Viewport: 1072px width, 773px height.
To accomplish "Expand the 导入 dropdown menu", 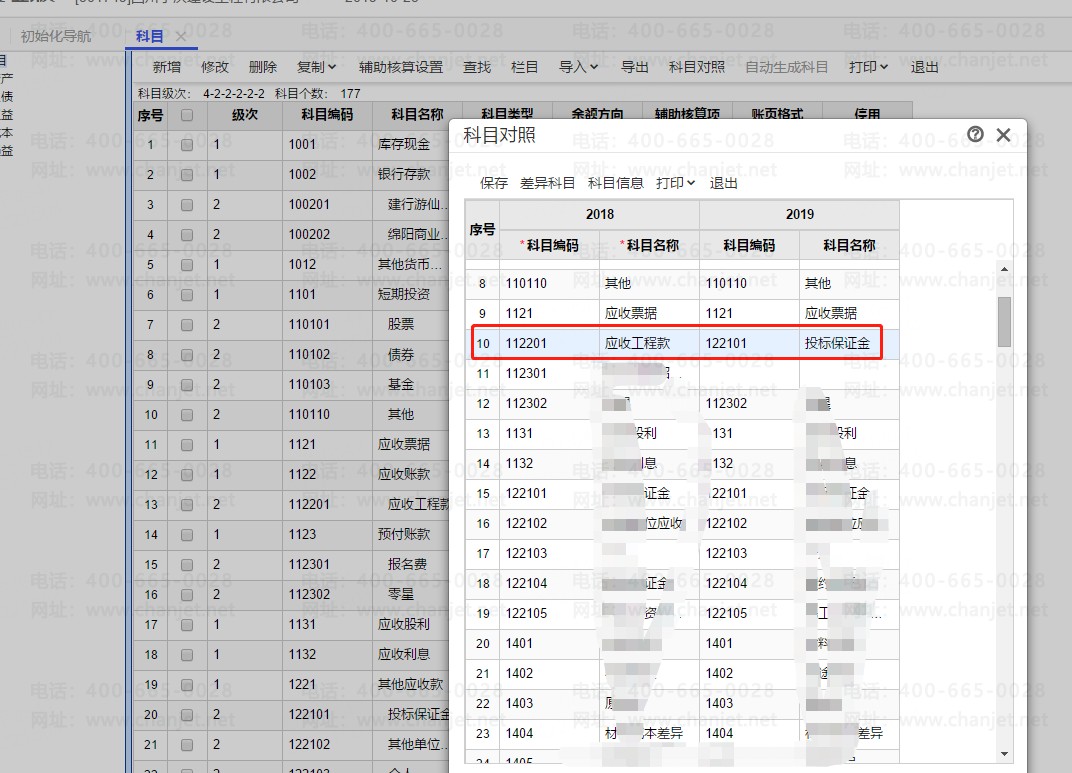I will tap(578, 67).
